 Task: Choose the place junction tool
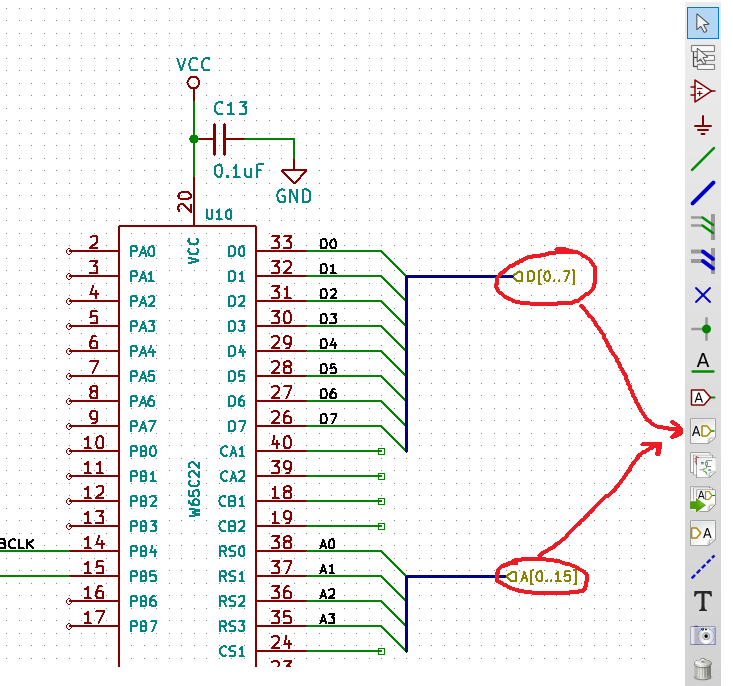point(703,328)
